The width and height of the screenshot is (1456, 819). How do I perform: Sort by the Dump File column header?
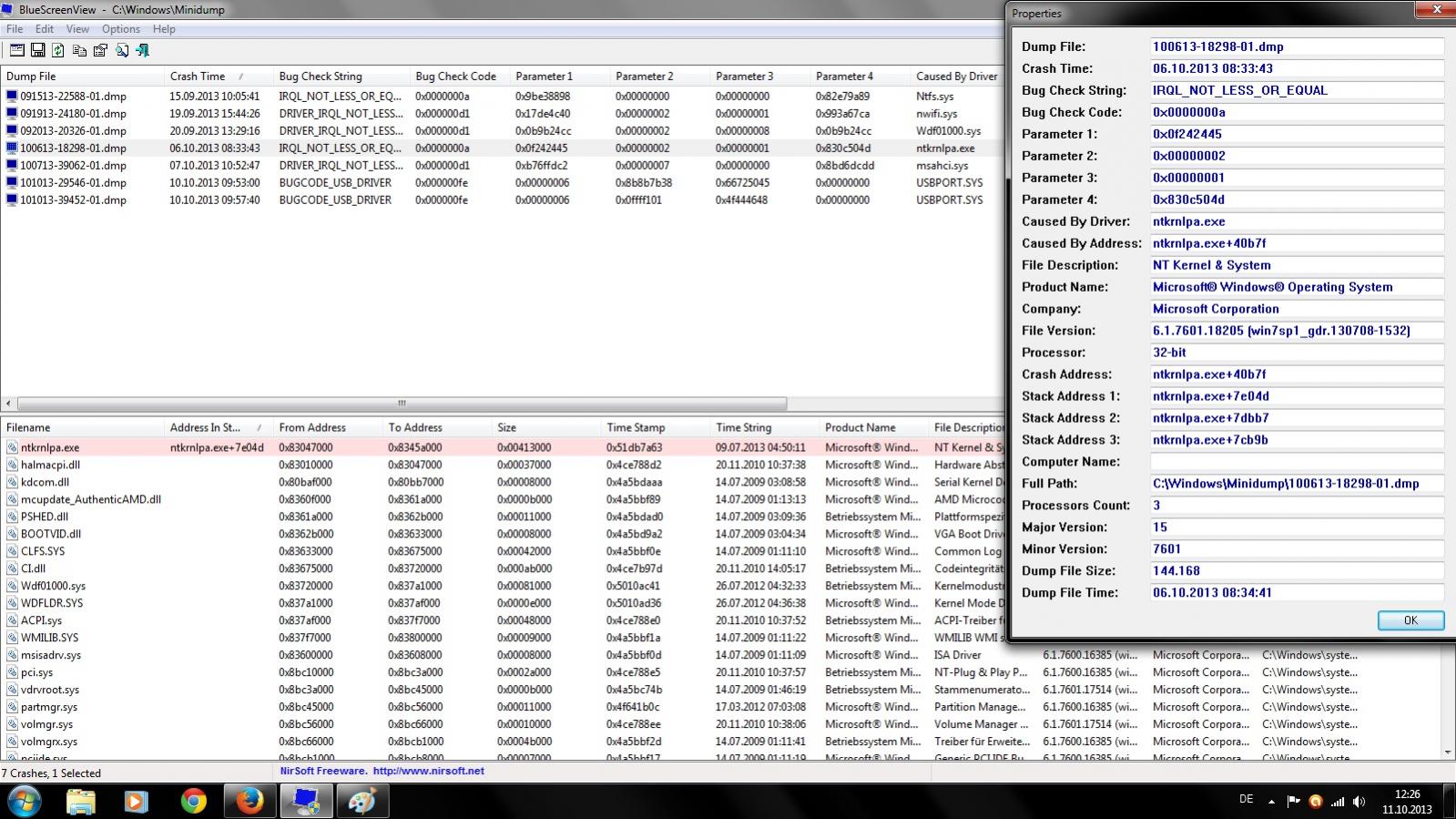pyautogui.click(x=83, y=77)
